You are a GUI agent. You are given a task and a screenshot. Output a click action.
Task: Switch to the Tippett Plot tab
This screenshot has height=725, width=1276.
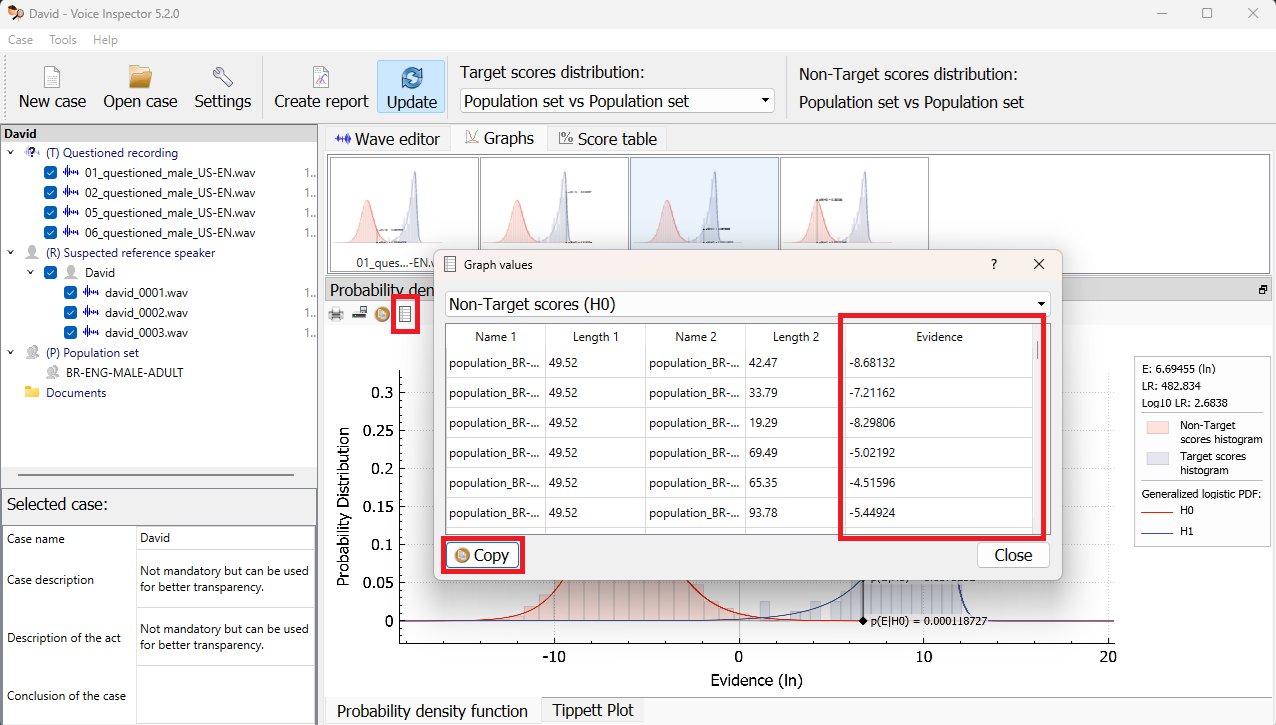pos(592,710)
